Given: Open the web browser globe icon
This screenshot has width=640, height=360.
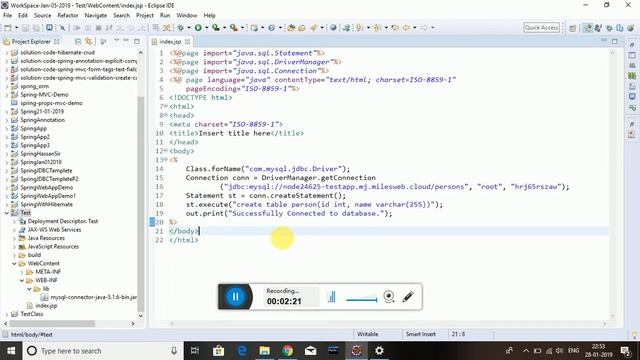Looking at the screenshot, I should 333,28.
